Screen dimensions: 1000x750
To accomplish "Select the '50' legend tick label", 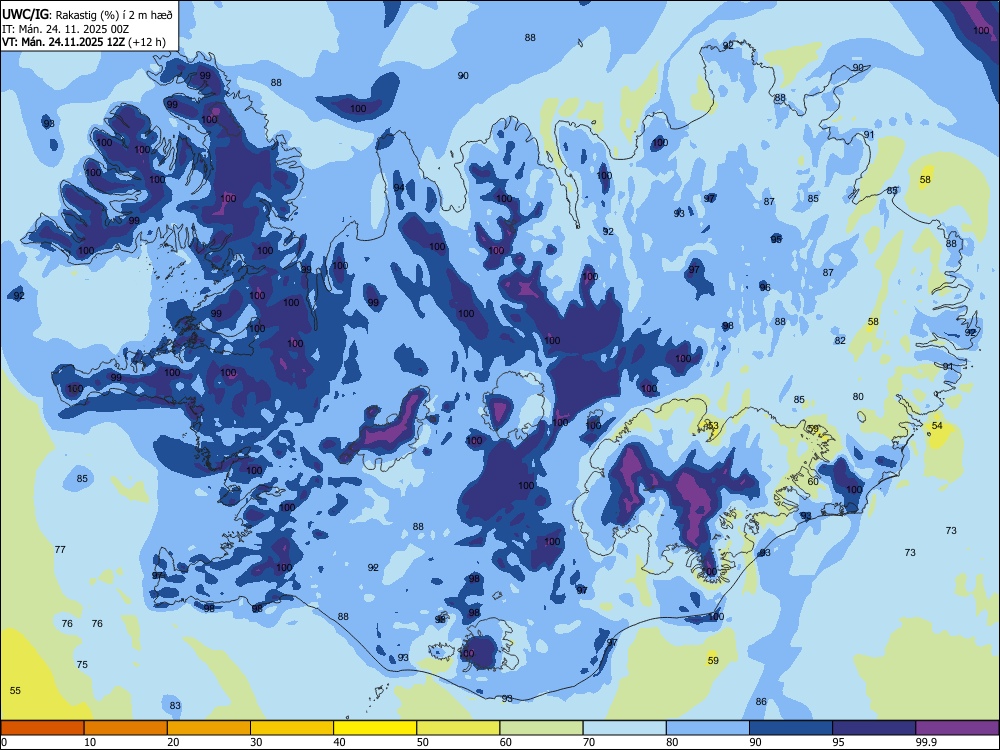I will pyautogui.click(x=422, y=742).
